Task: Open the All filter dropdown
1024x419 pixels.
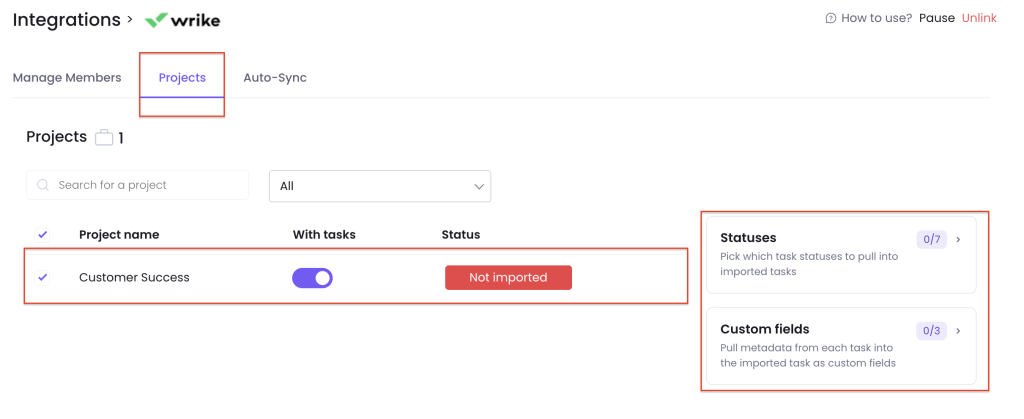Action: [380, 187]
